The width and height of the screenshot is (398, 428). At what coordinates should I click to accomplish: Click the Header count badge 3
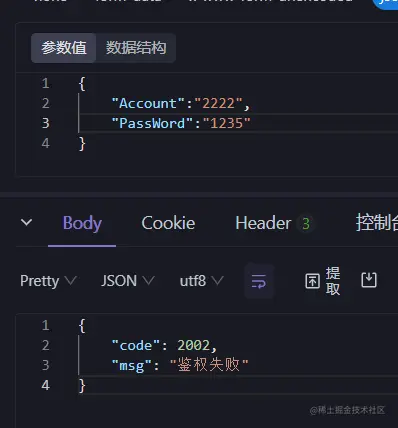[306, 224]
